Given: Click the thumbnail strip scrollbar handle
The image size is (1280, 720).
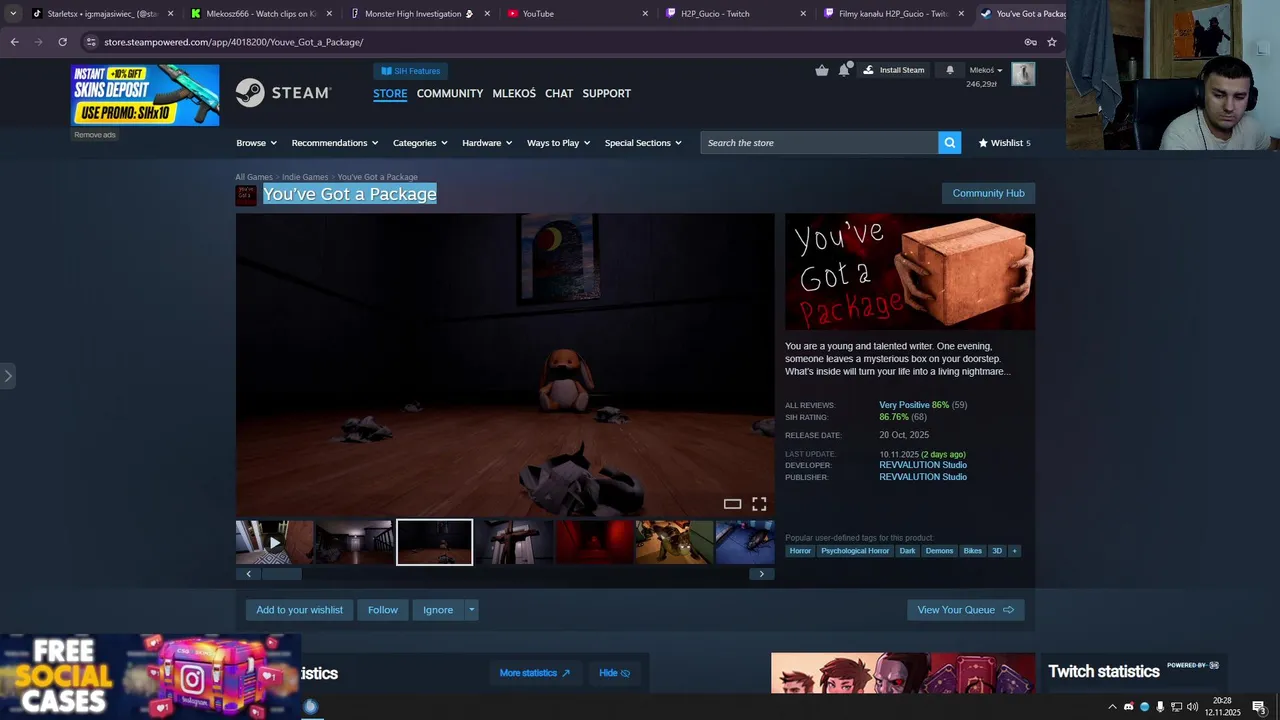Looking at the screenshot, I should pos(282,574).
